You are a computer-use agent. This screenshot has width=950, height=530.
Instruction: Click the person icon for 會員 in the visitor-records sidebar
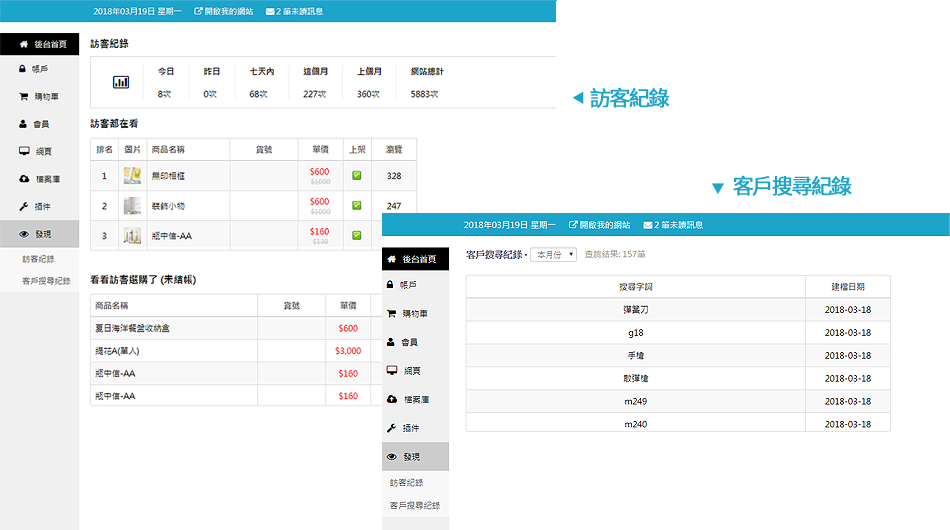(x=23, y=124)
